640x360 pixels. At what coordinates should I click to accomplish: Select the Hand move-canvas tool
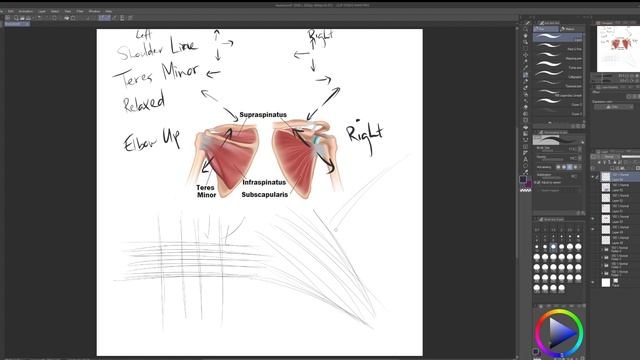point(526,36)
